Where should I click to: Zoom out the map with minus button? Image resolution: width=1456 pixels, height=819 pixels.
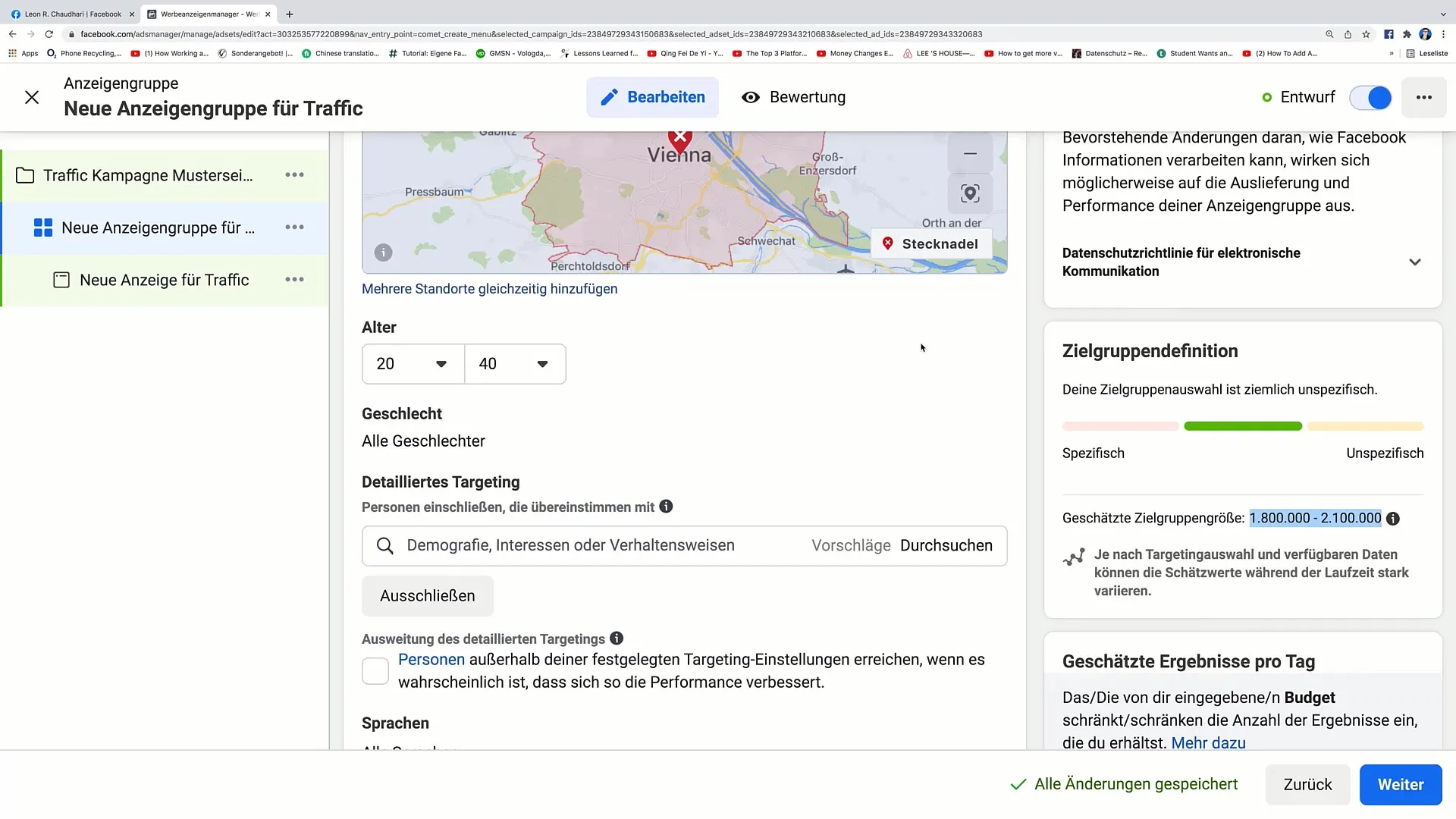coord(970,153)
